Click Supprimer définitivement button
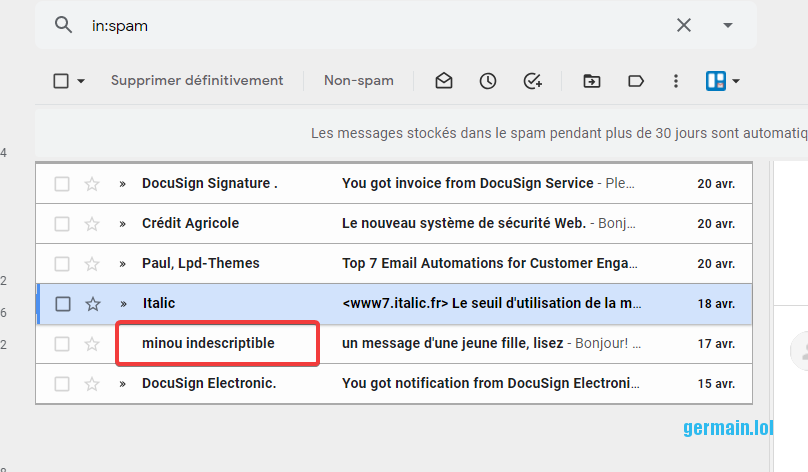This screenshot has width=808, height=472. 197,81
